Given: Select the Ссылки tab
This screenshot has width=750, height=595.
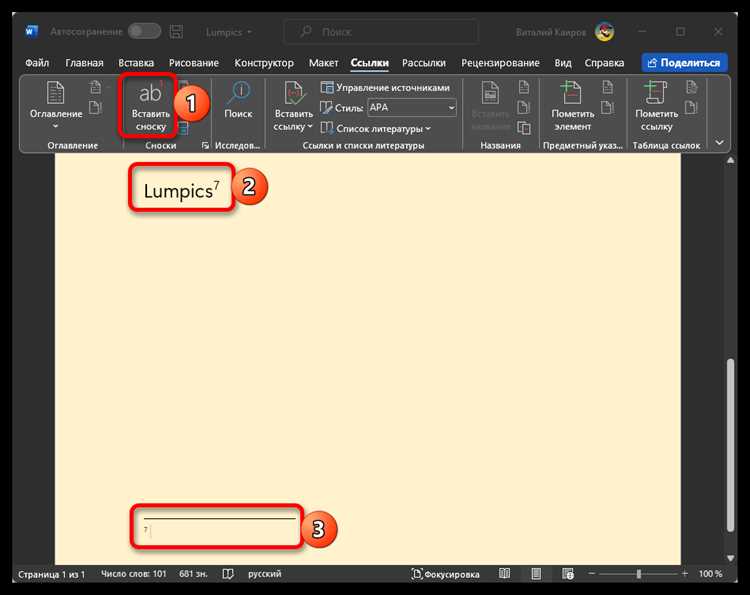Looking at the screenshot, I should (369, 63).
